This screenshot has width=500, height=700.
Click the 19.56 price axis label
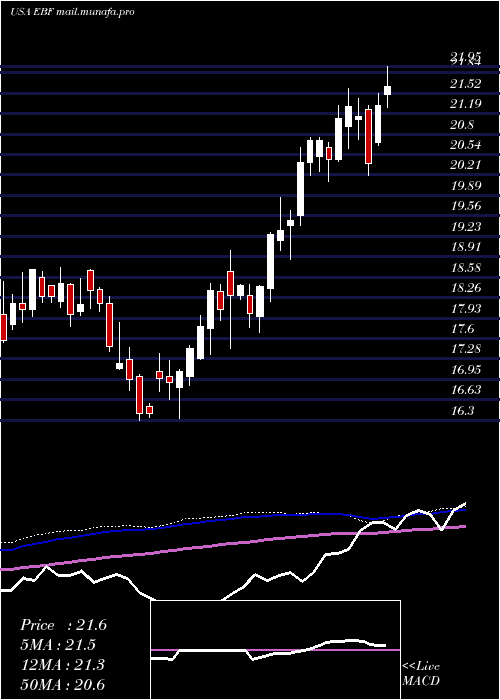pyautogui.click(x=466, y=206)
